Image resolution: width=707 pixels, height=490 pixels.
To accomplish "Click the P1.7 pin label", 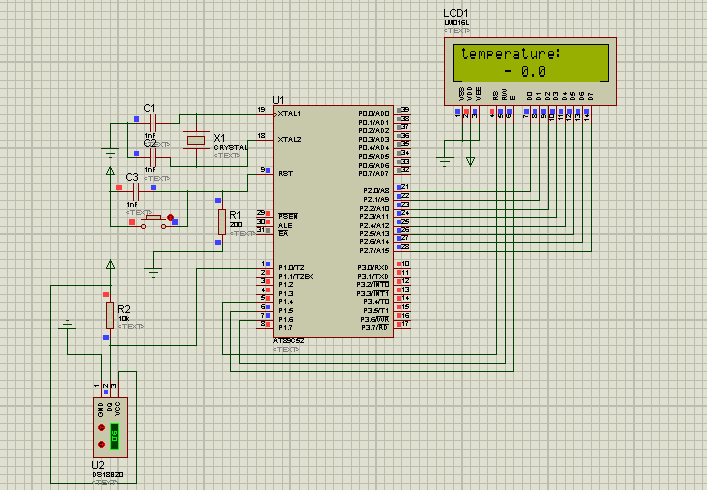I will (x=285, y=328).
